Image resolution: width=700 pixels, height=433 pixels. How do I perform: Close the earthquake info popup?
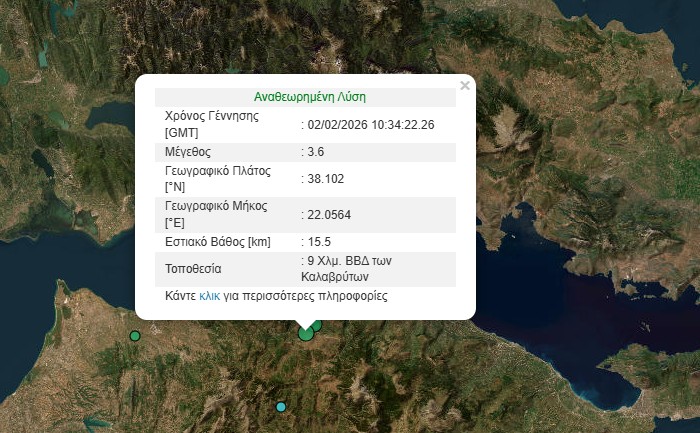click(464, 86)
